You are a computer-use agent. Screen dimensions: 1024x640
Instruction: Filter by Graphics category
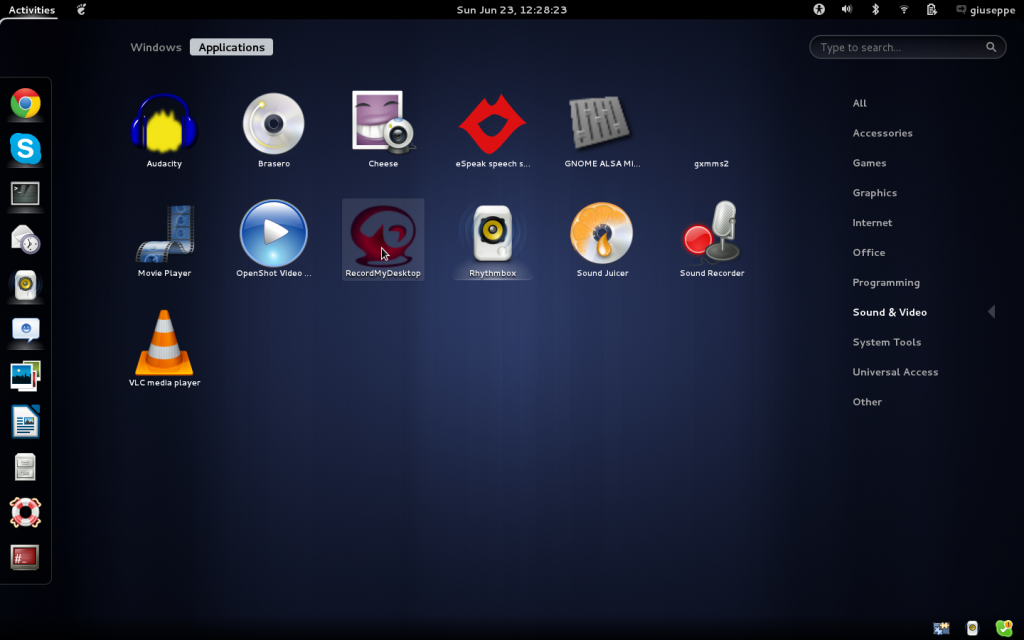coord(874,193)
